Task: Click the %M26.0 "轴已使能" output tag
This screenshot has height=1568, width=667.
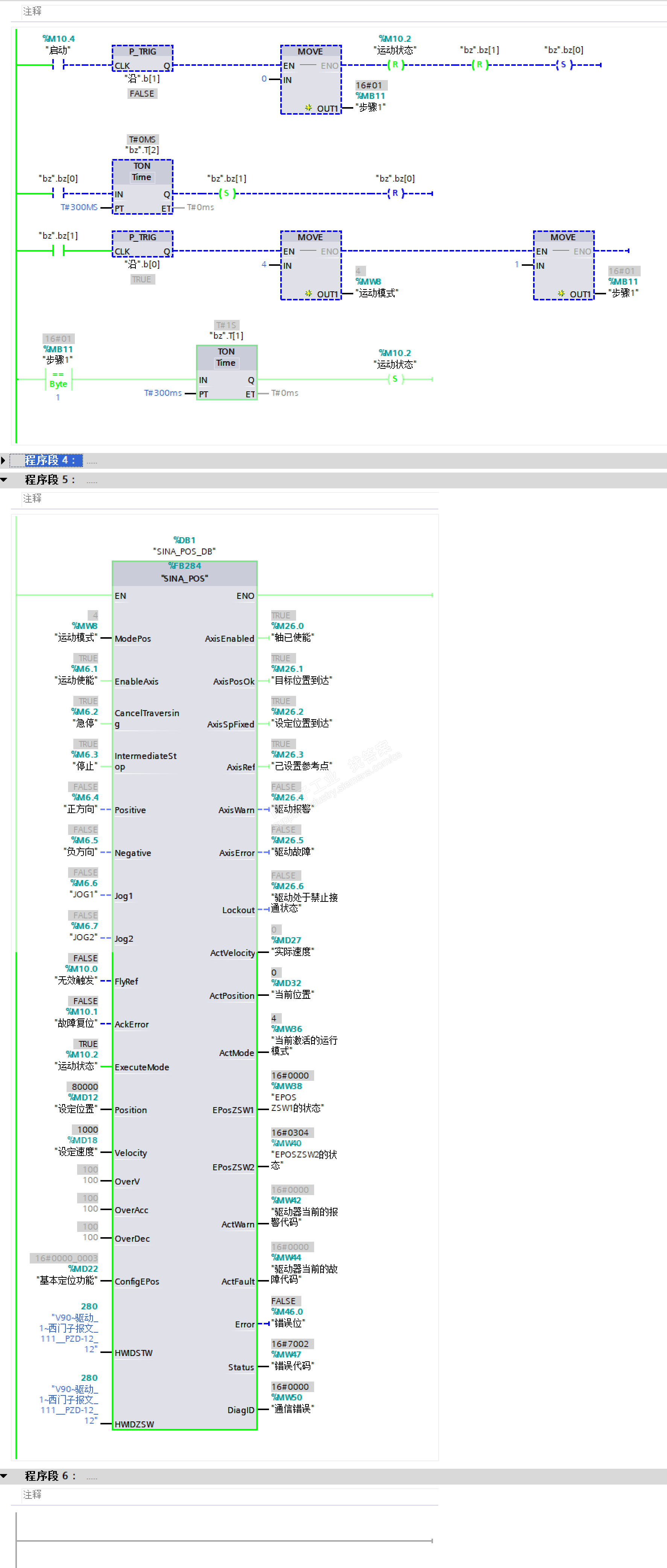Action: (292, 632)
